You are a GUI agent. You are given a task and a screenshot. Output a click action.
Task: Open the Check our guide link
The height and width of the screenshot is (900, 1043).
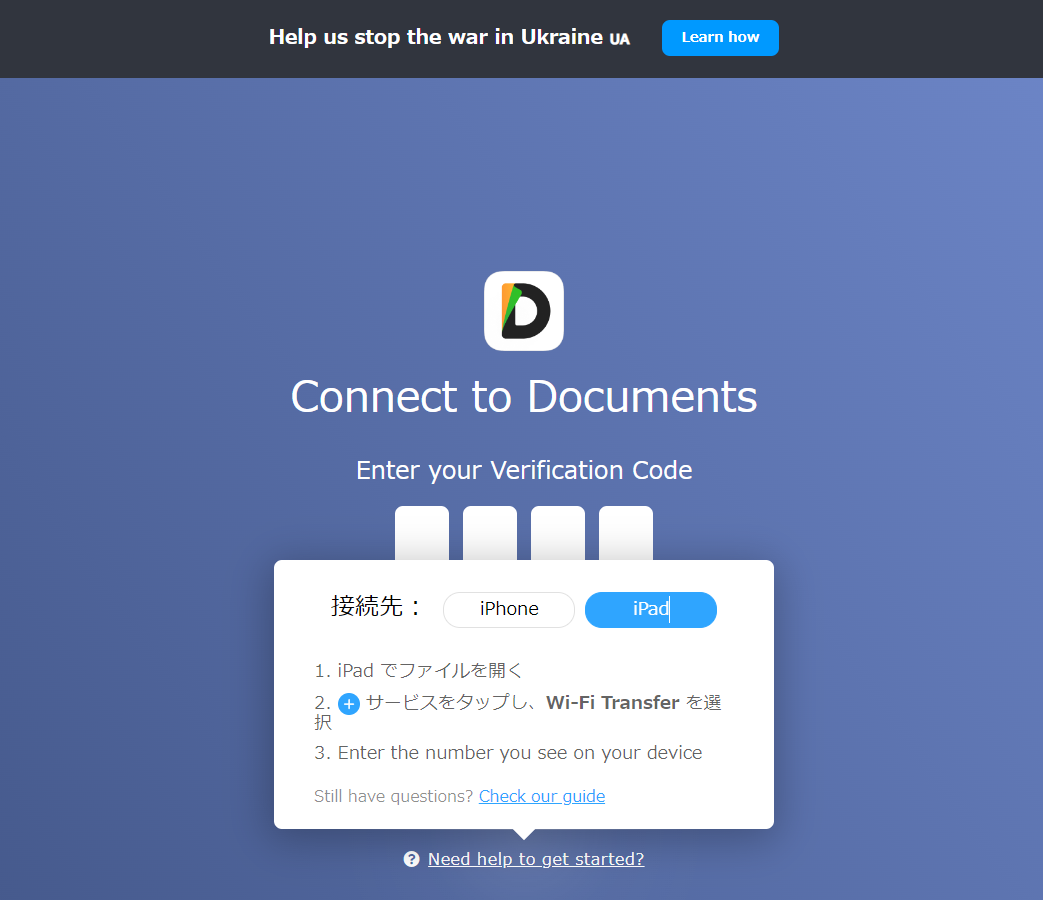click(541, 796)
